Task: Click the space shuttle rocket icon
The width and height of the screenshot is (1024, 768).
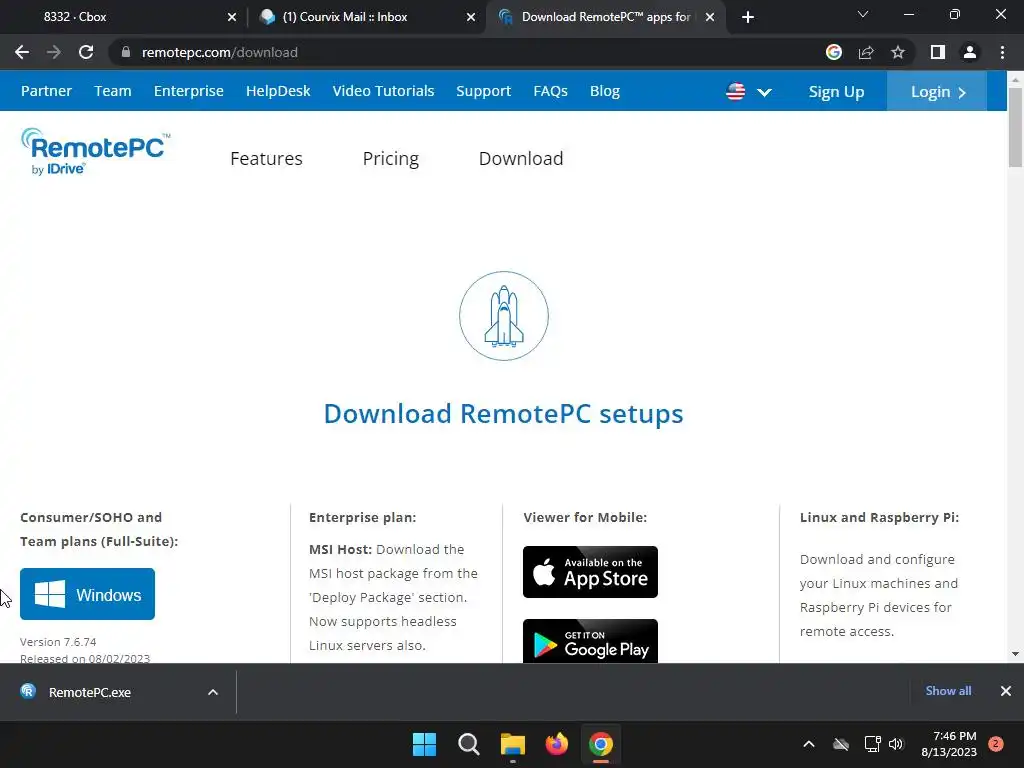Action: pos(504,316)
